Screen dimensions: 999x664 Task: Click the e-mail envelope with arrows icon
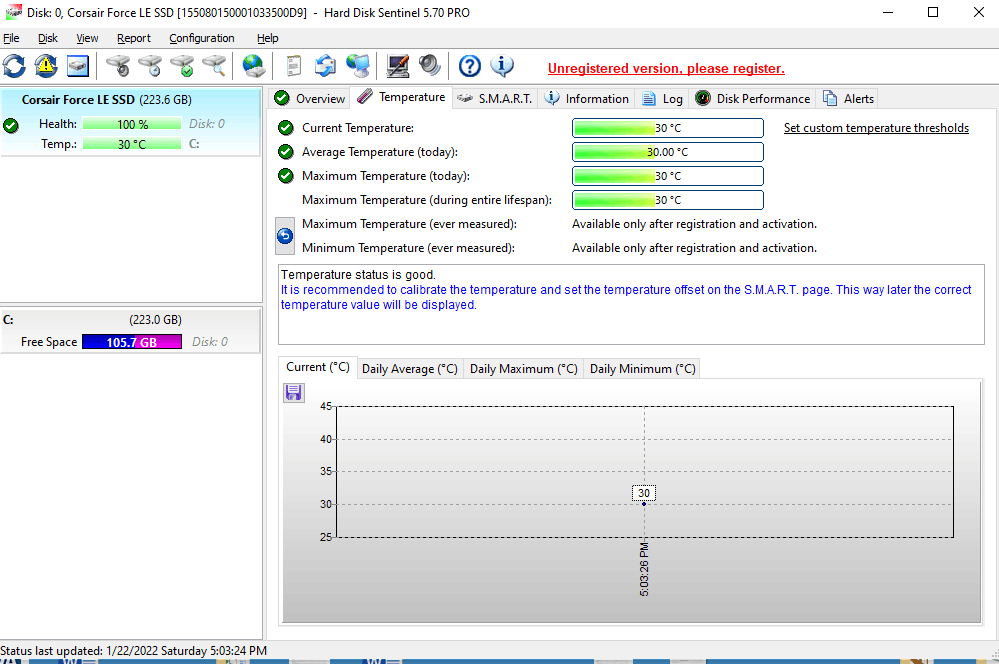(x=326, y=66)
